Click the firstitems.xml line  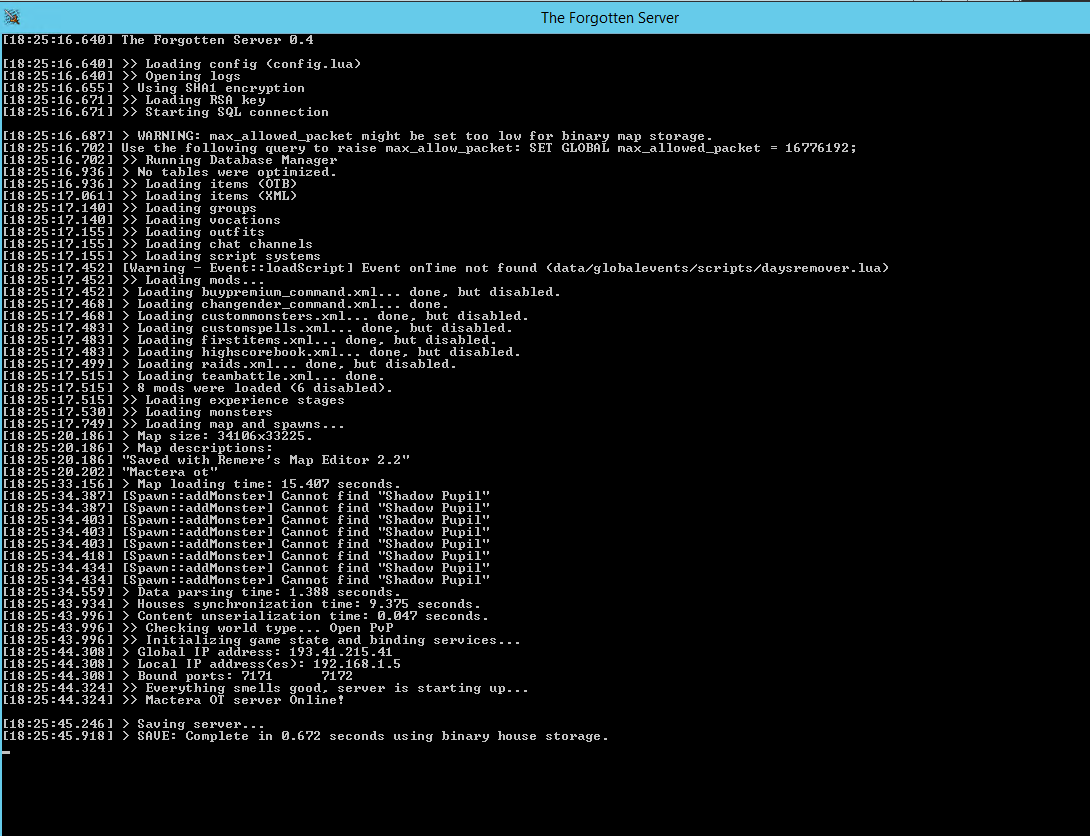pyautogui.click(x=250, y=340)
